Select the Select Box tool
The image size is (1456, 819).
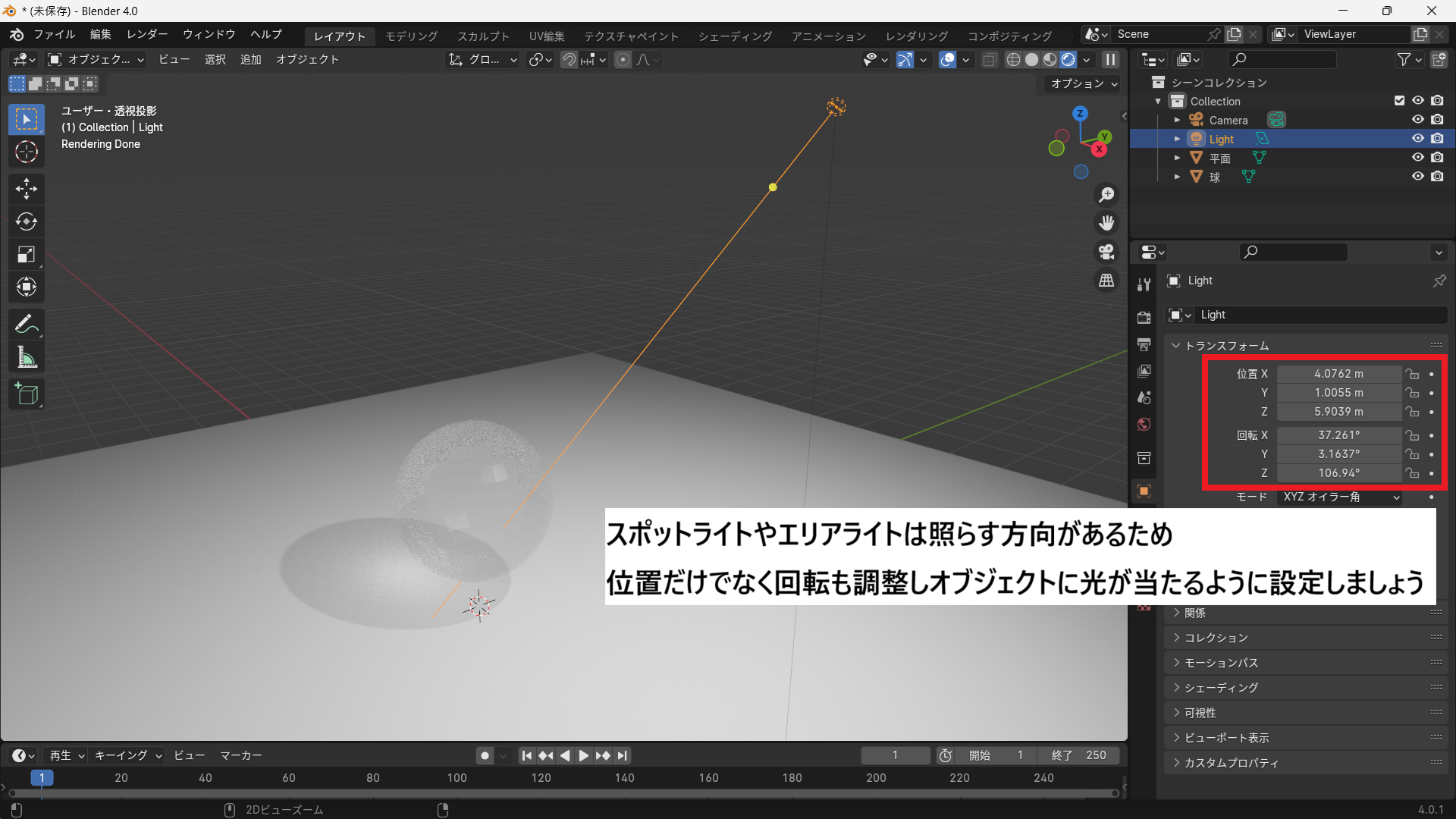point(27,119)
